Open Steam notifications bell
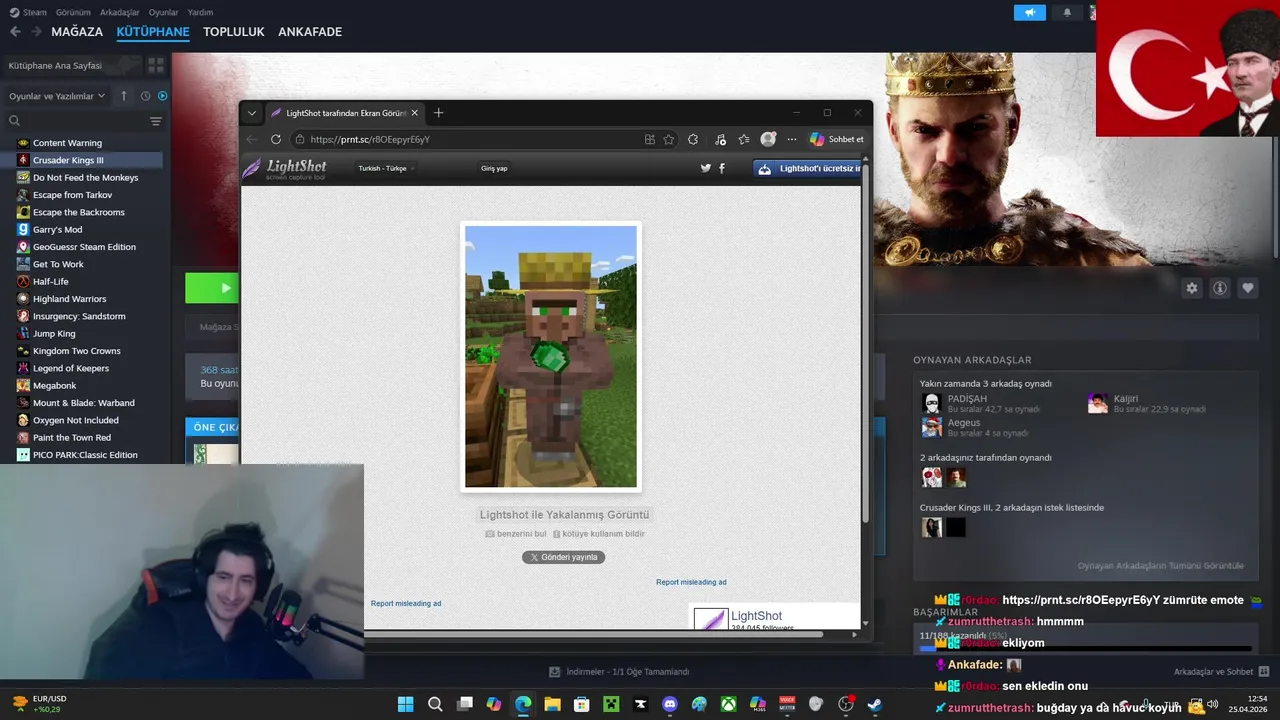Screen dimensions: 1280x720 (x=1067, y=12)
